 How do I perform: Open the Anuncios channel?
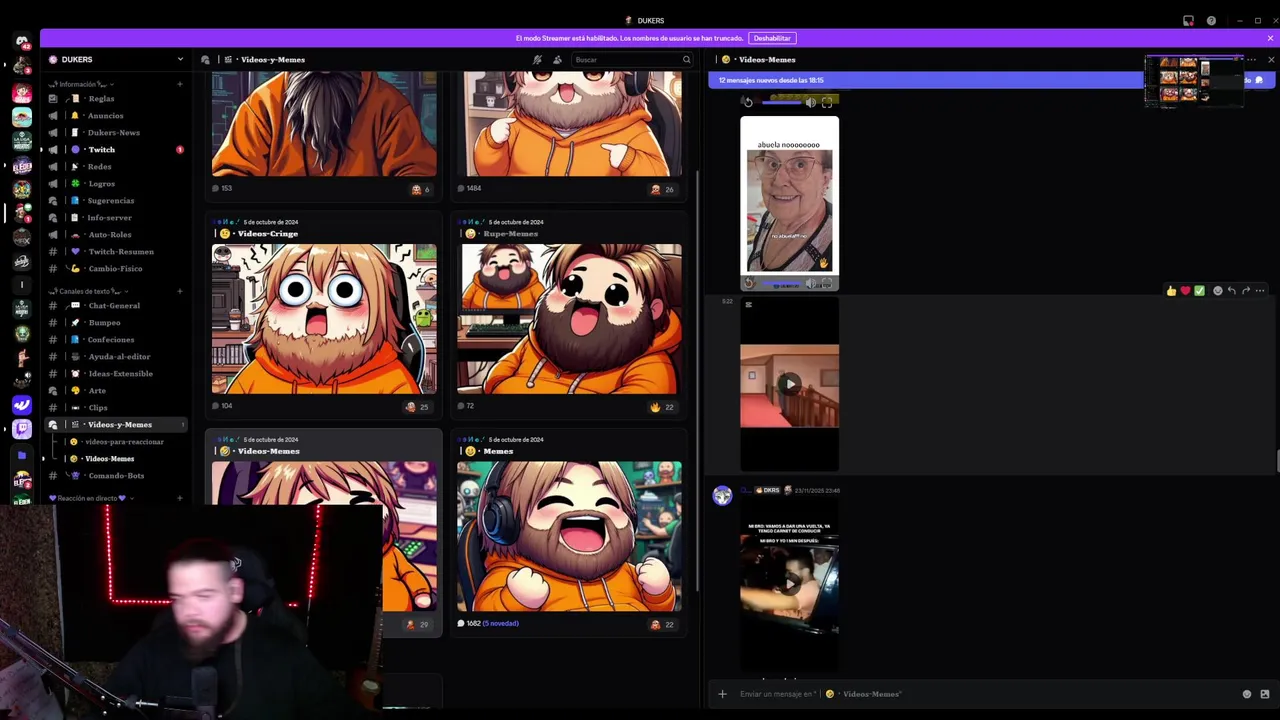point(116,115)
